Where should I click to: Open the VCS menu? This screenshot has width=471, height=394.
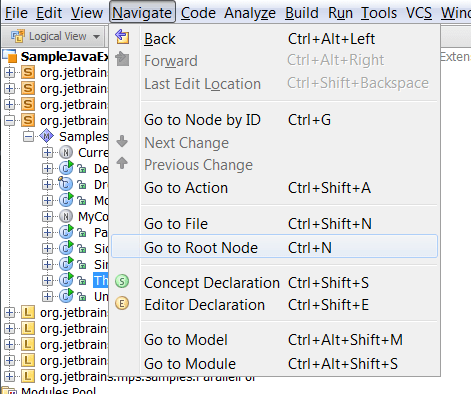click(419, 13)
